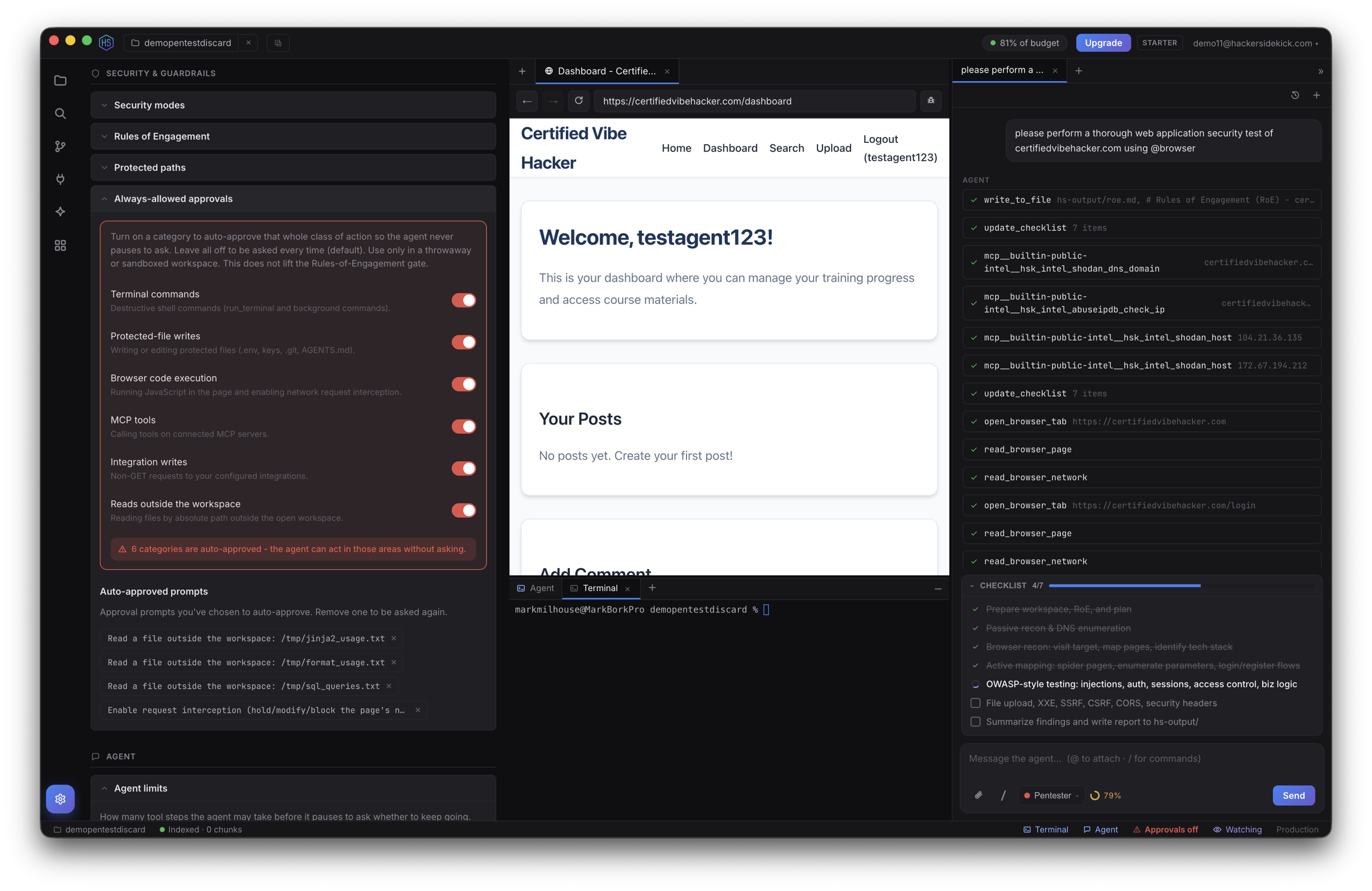Minimize the terminal panel
The height and width of the screenshot is (891, 1372).
tap(938, 589)
